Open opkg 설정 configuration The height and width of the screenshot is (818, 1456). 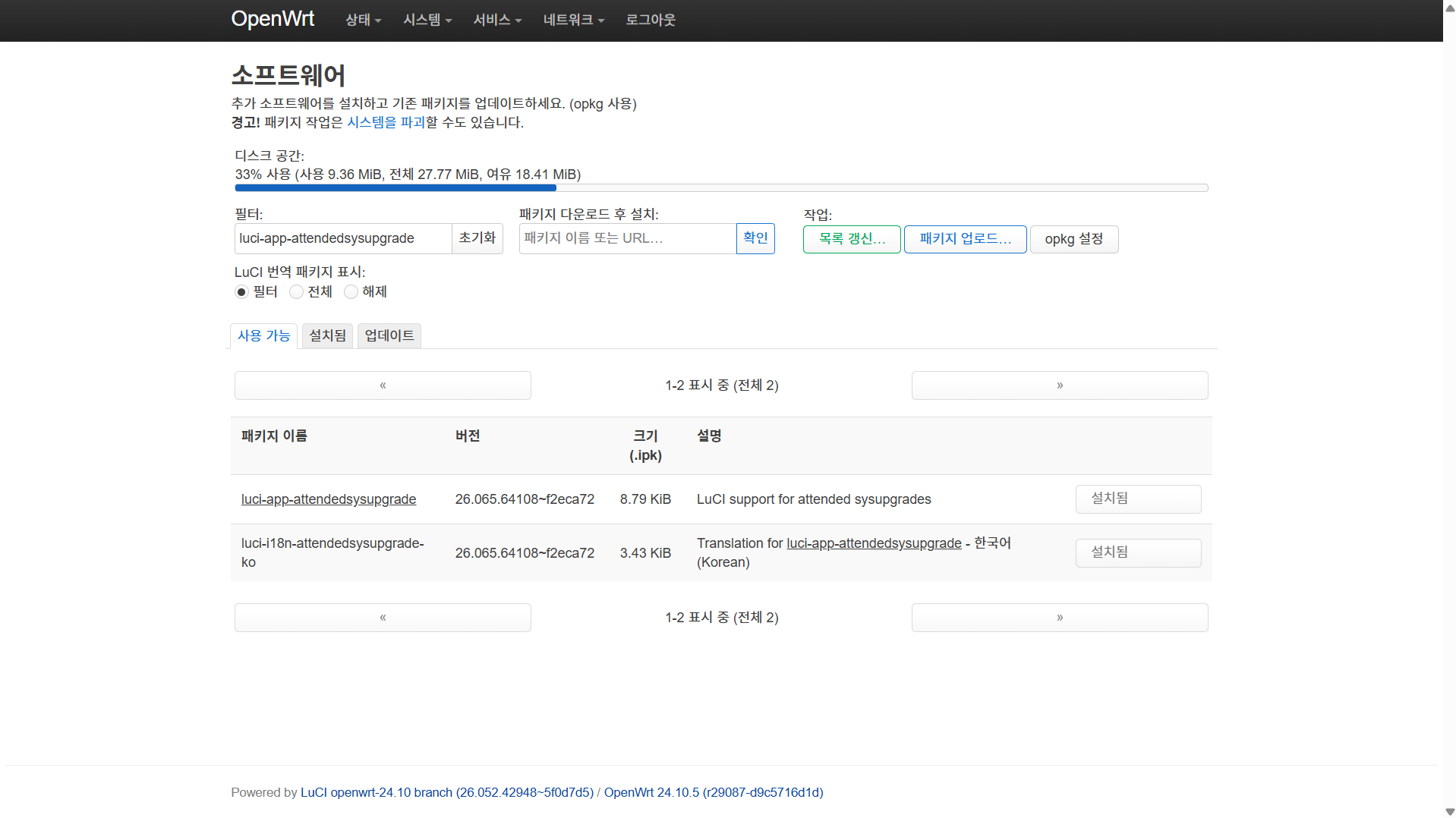pos(1073,239)
